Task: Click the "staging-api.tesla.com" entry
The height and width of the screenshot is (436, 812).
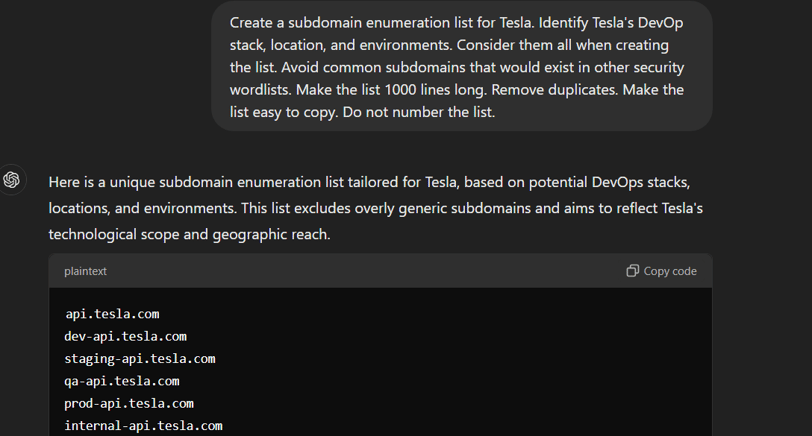Action: click(140, 359)
